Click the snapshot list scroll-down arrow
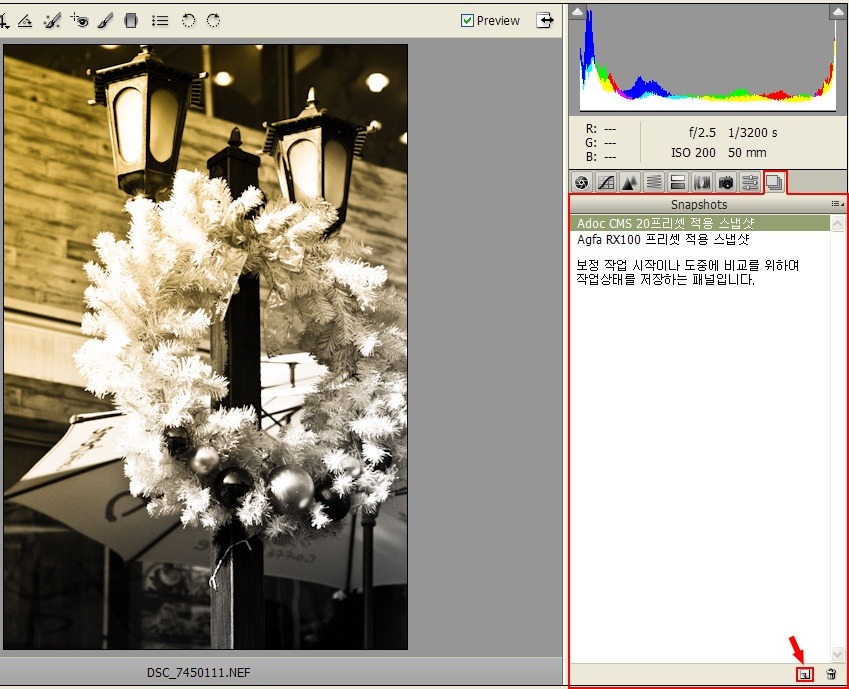Screen dimensions: 849x689 838,654
